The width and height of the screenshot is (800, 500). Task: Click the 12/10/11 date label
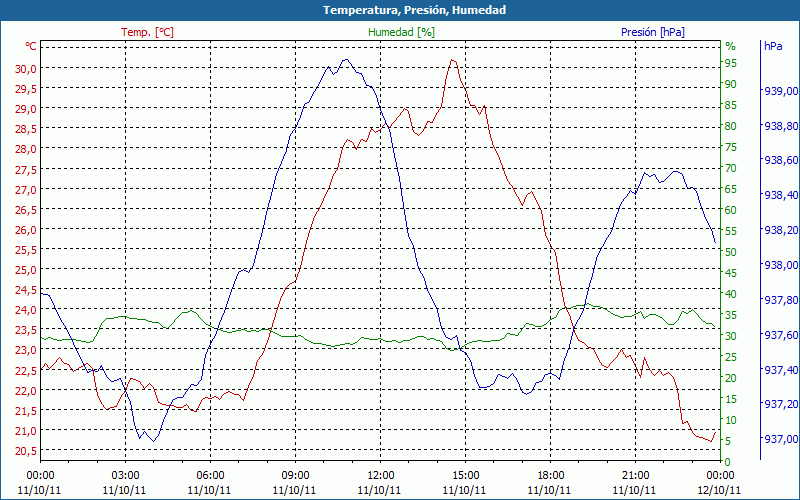[x=720, y=490]
